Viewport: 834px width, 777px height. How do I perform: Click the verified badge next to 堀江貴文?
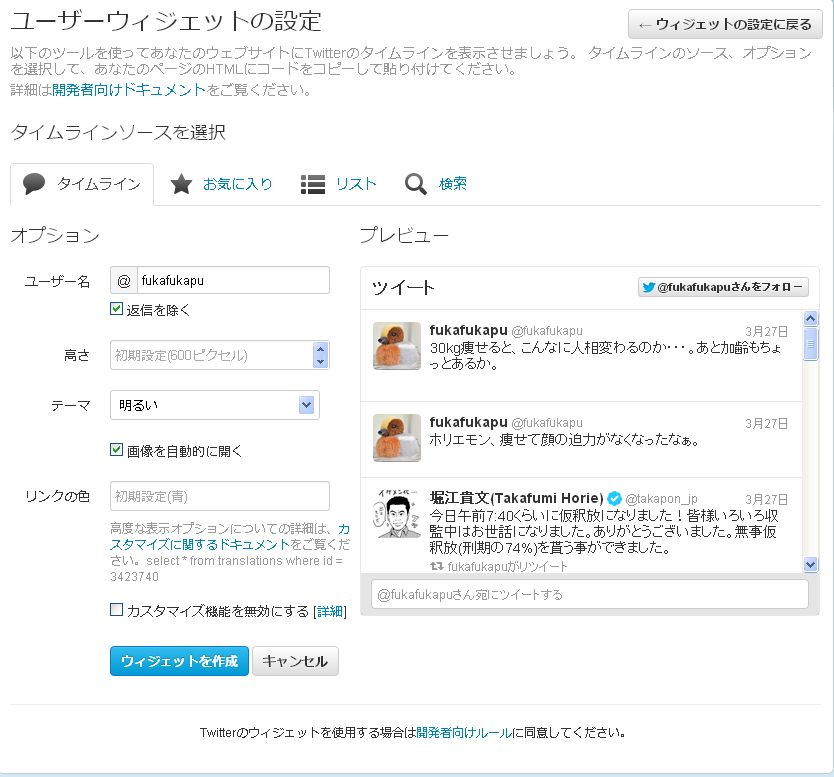(x=614, y=498)
